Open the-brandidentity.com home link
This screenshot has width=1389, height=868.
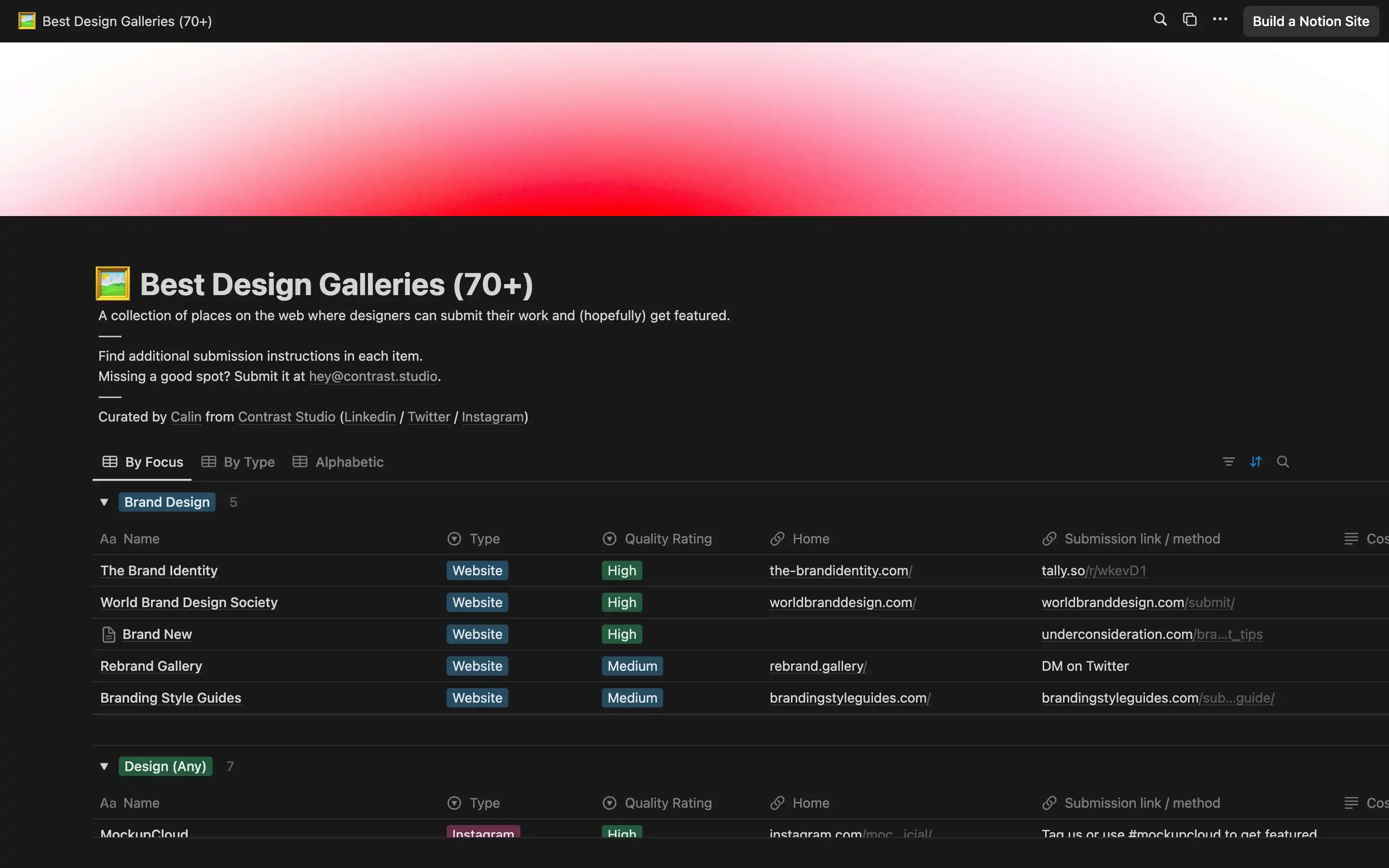tap(841, 570)
